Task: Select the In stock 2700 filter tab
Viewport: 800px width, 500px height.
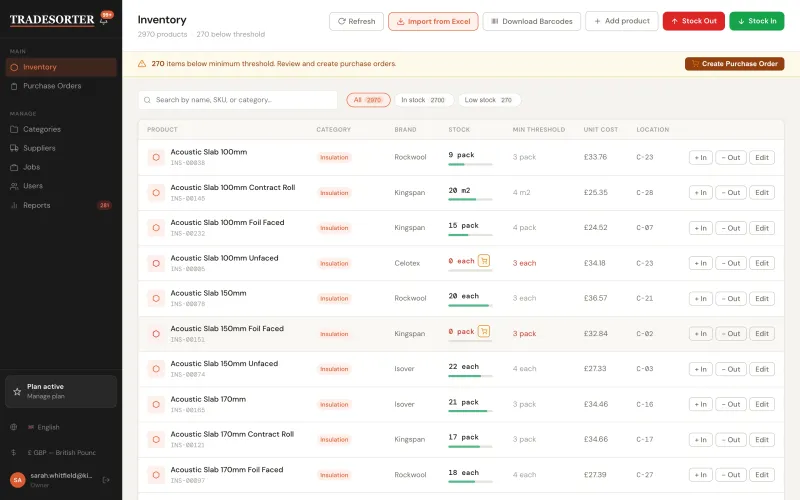Action: coord(422,100)
